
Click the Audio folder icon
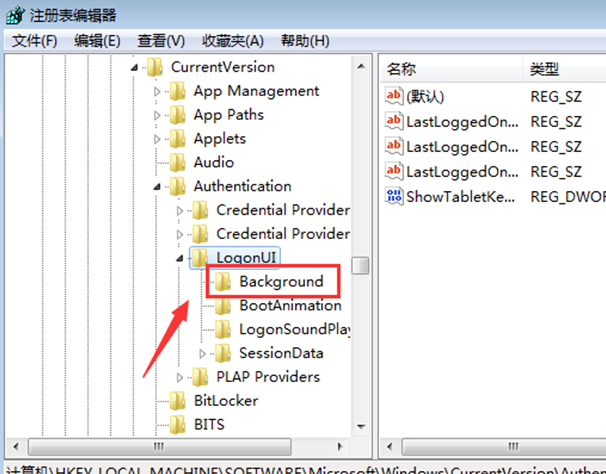177,163
